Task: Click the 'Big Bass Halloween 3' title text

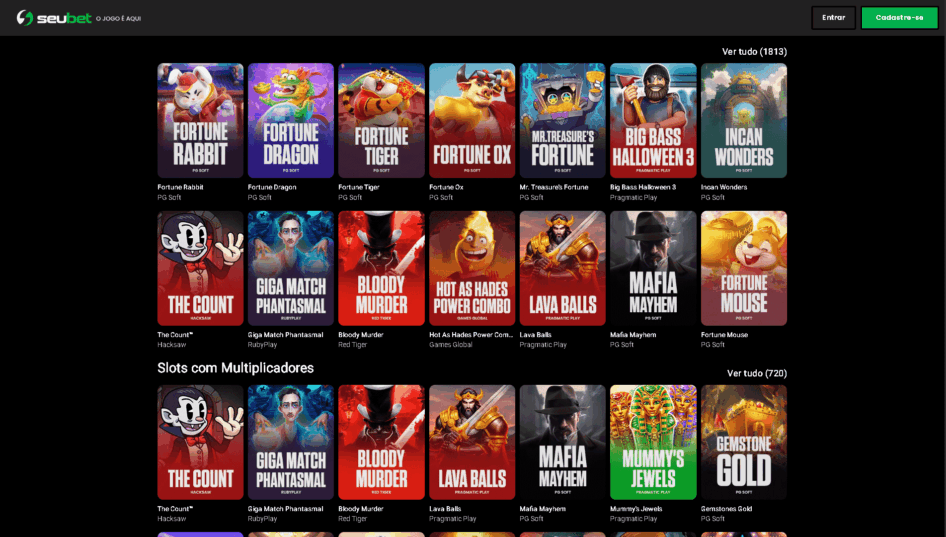Action: 643,187
